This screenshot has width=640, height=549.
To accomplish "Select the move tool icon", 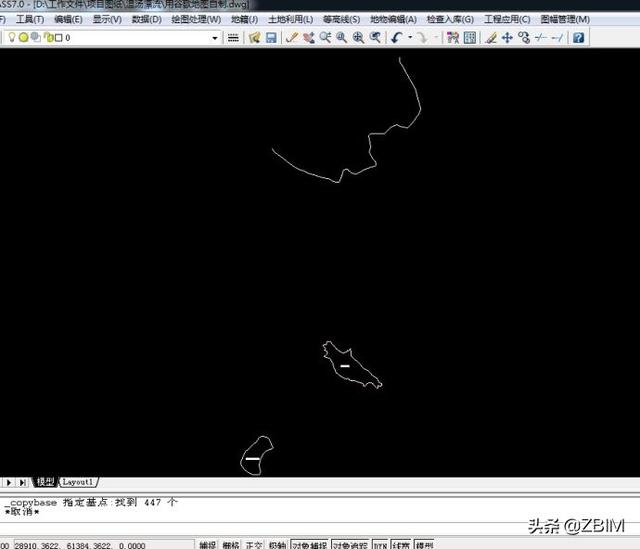I will 507,38.
